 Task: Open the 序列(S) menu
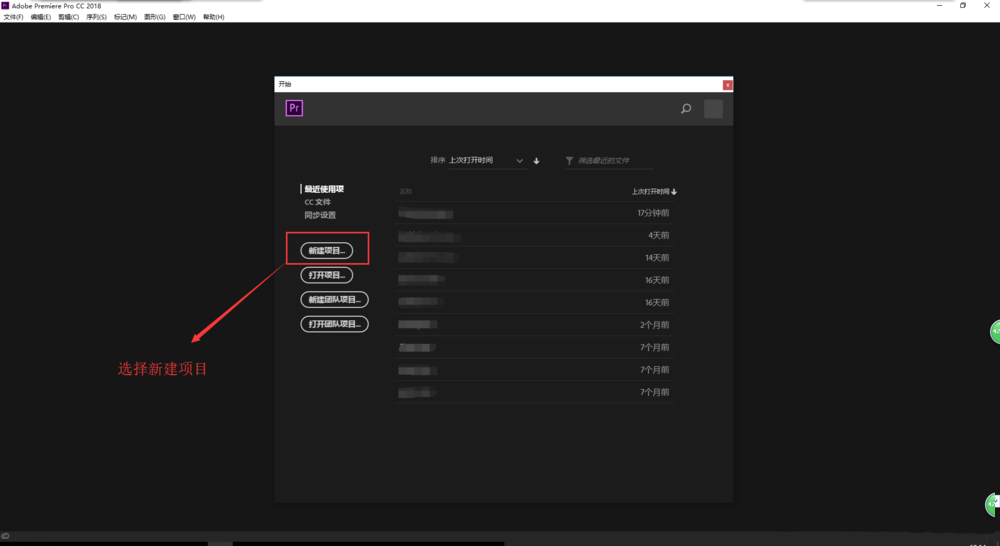point(96,17)
